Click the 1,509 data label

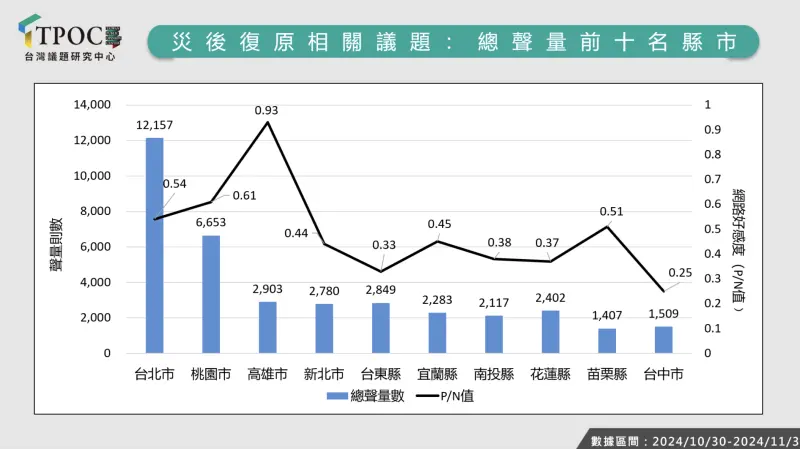tap(664, 314)
